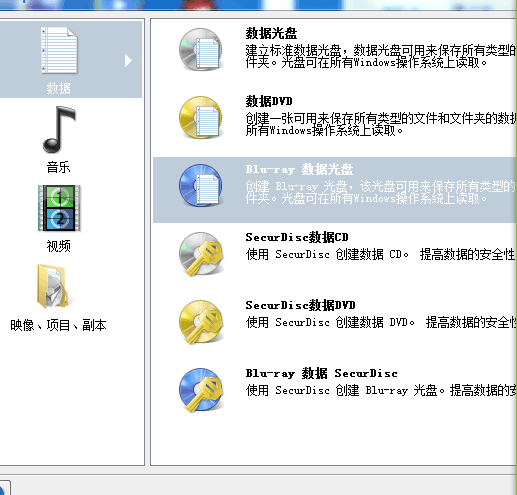
Task: Choose the highlighted Blu-ray 数据光盘 entry
Action: 335,190
